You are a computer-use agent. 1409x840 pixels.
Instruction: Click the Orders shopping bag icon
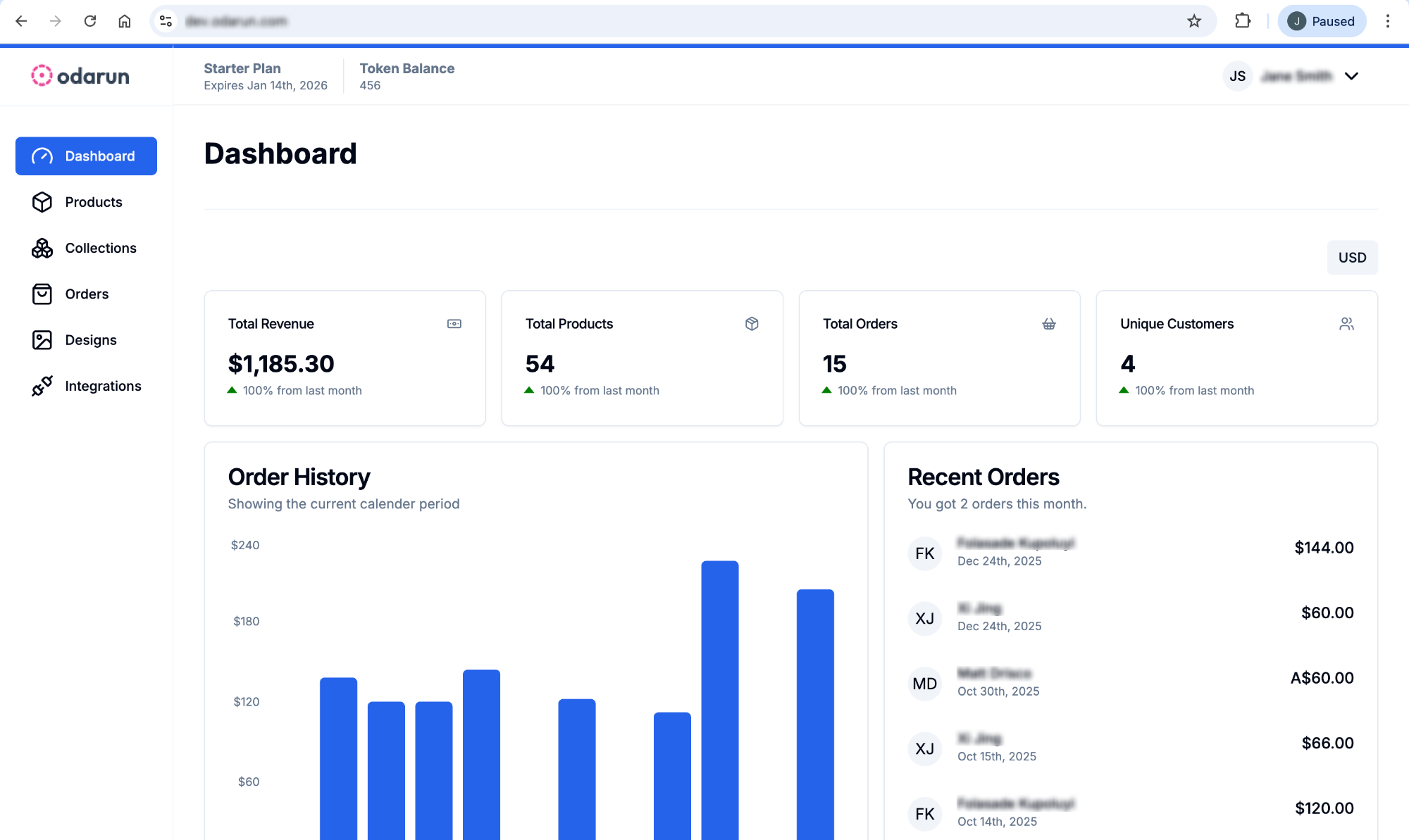[42, 294]
